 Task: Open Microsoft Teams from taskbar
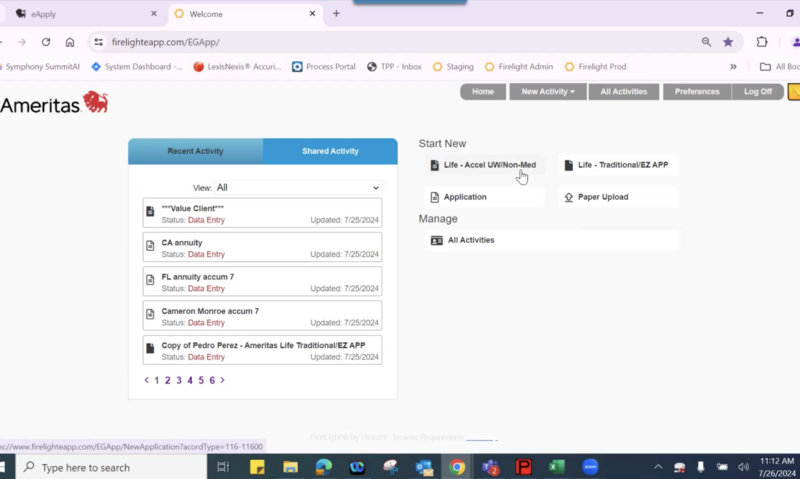click(x=490, y=467)
